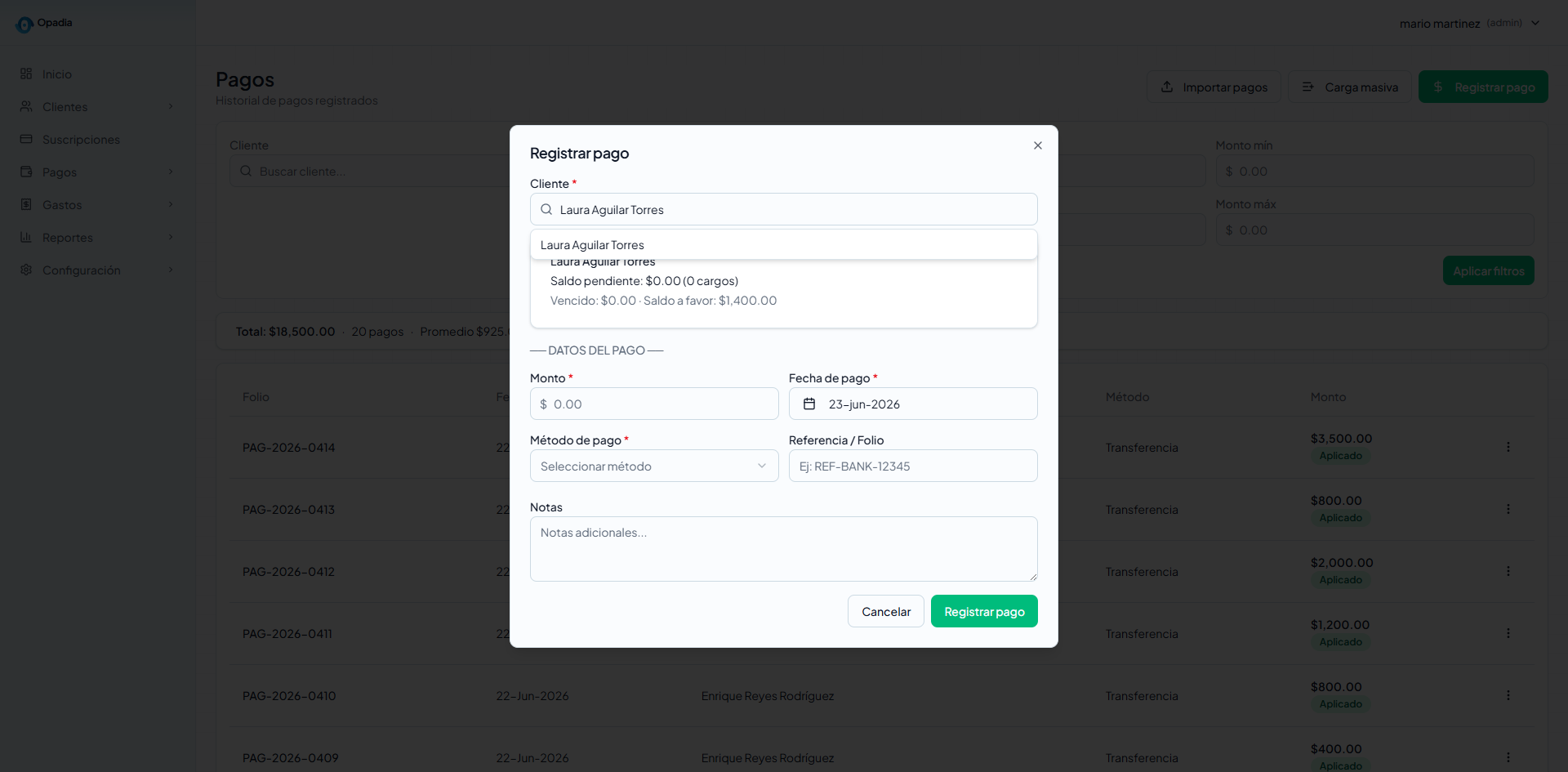
Task: Click the search icon in Cliente field
Action: click(x=546, y=209)
